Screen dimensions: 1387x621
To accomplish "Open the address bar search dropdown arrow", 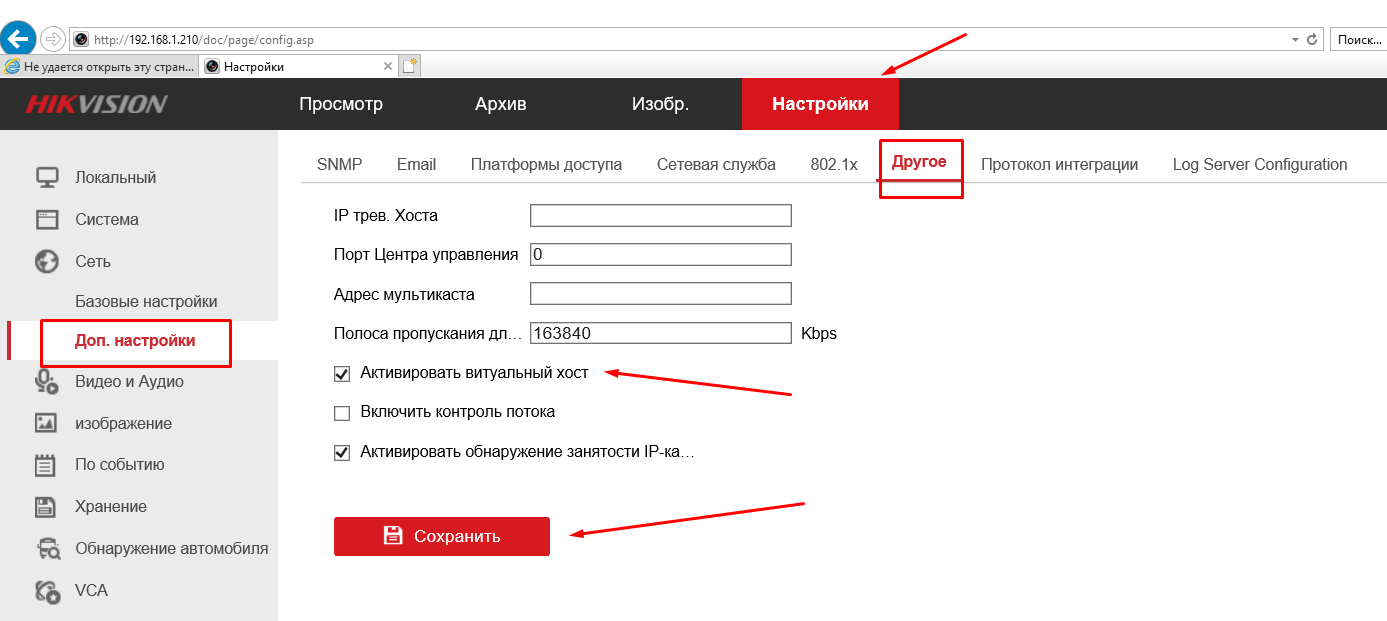I will click(x=1294, y=38).
